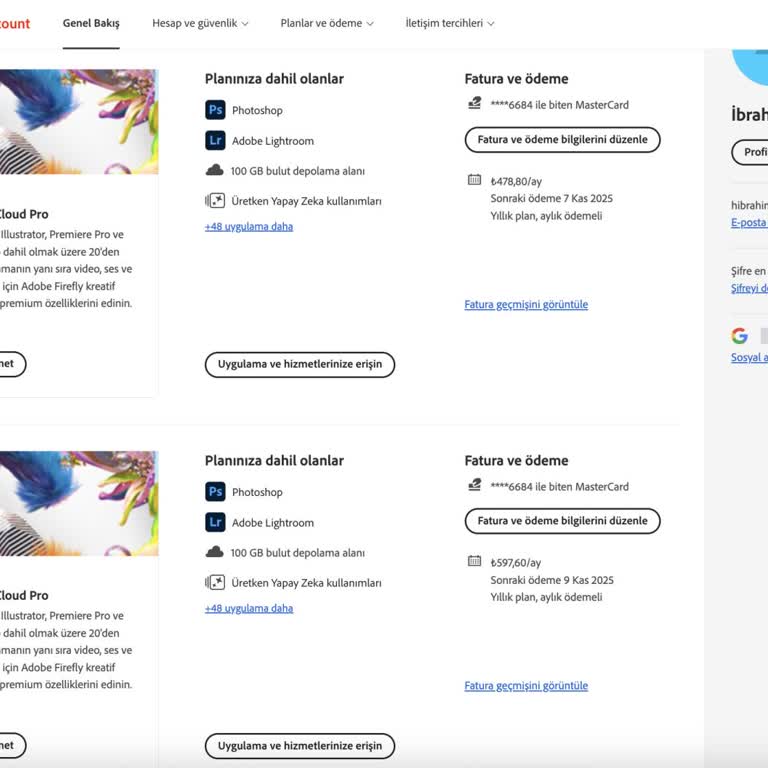
Task: View invoice history for 9 Kas plan
Action: pos(526,685)
